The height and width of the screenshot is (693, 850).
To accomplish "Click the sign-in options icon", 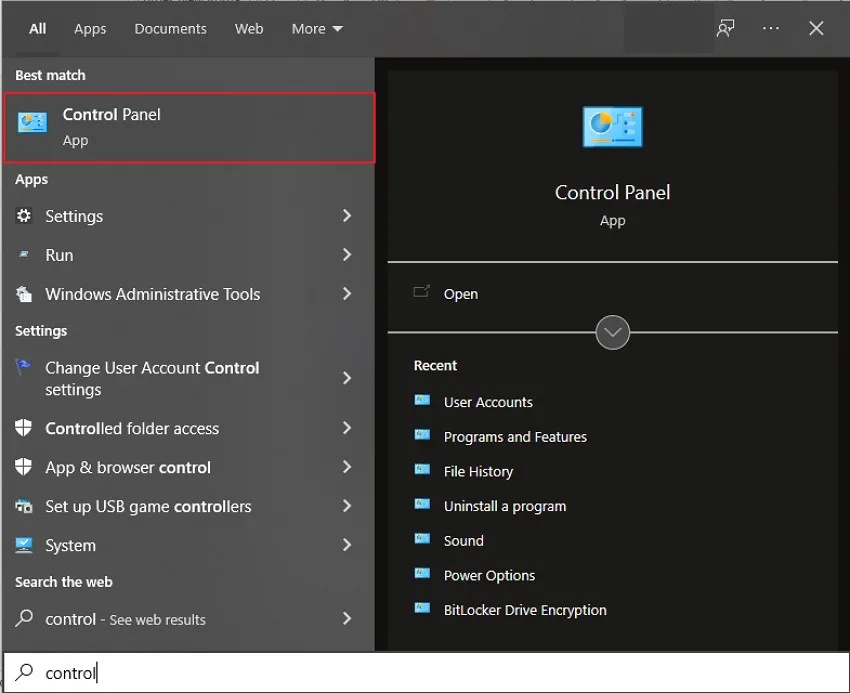I will coord(724,28).
